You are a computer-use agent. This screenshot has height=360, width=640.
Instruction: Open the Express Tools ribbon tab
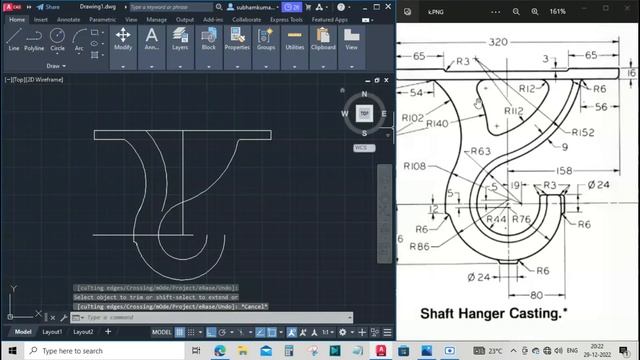[286, 20]
